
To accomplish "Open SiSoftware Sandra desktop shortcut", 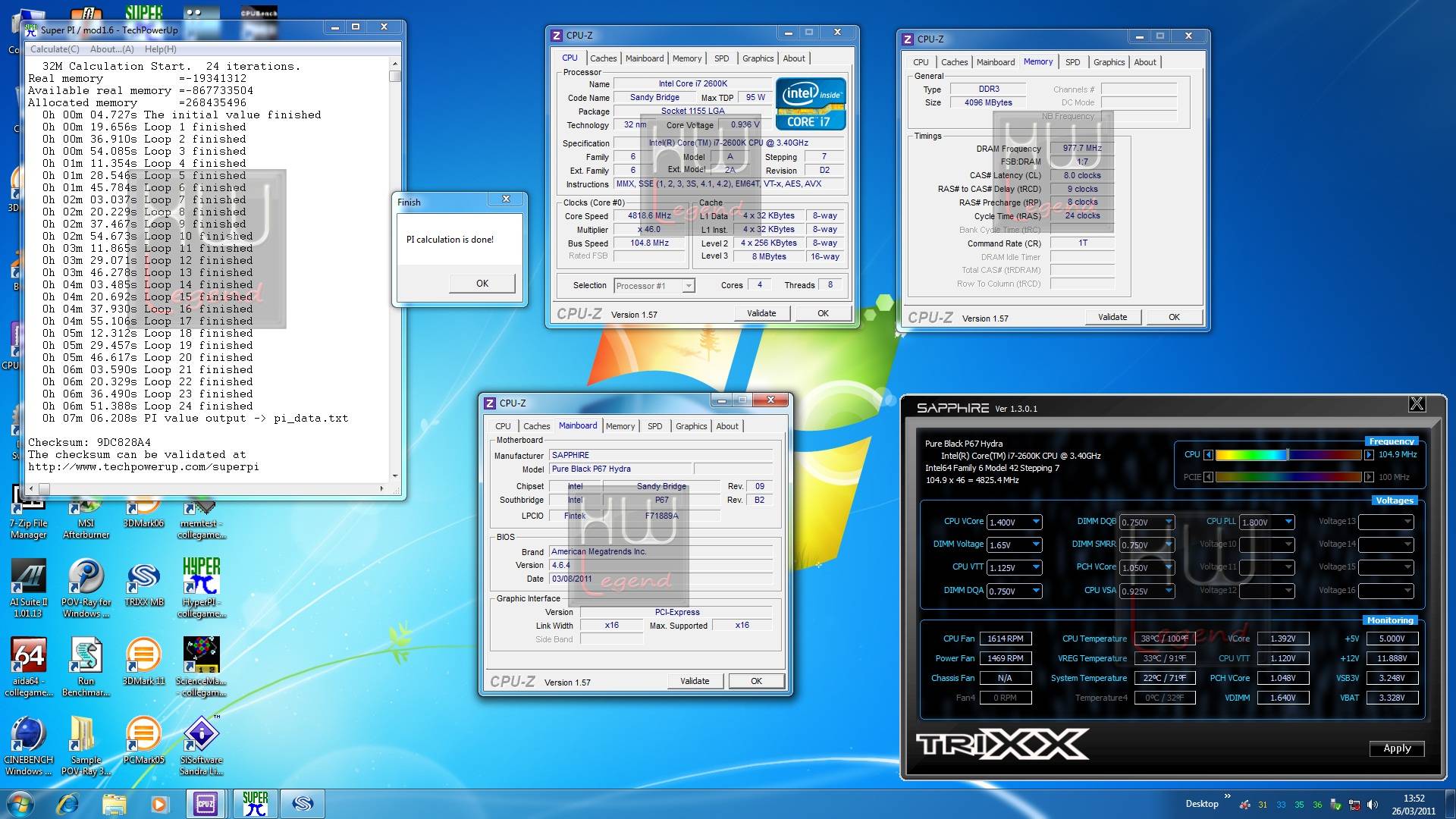I will pyautogui.click(x=202, y=746).
